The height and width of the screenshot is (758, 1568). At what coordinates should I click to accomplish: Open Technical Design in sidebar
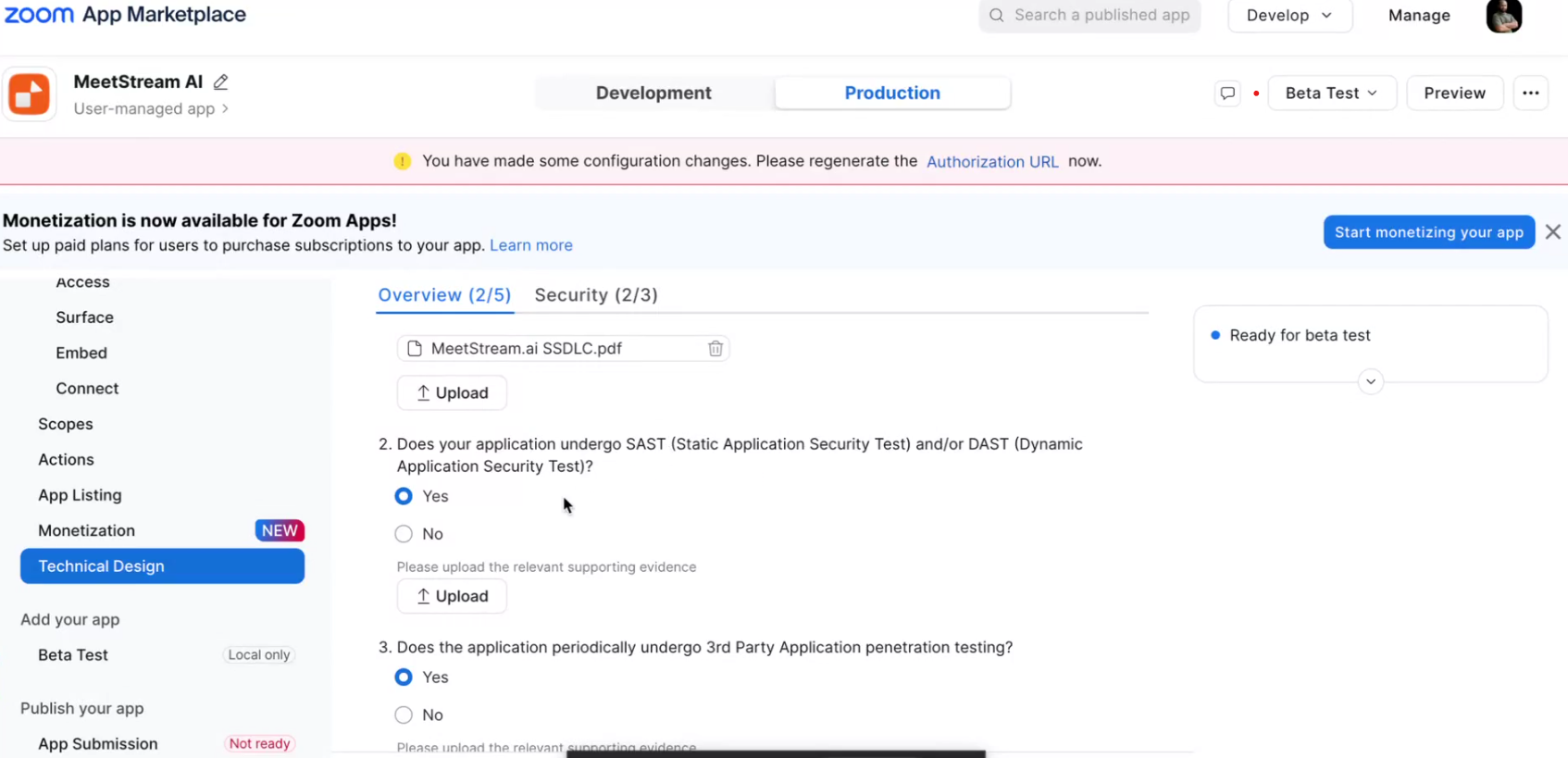click(x=162, y=566)
